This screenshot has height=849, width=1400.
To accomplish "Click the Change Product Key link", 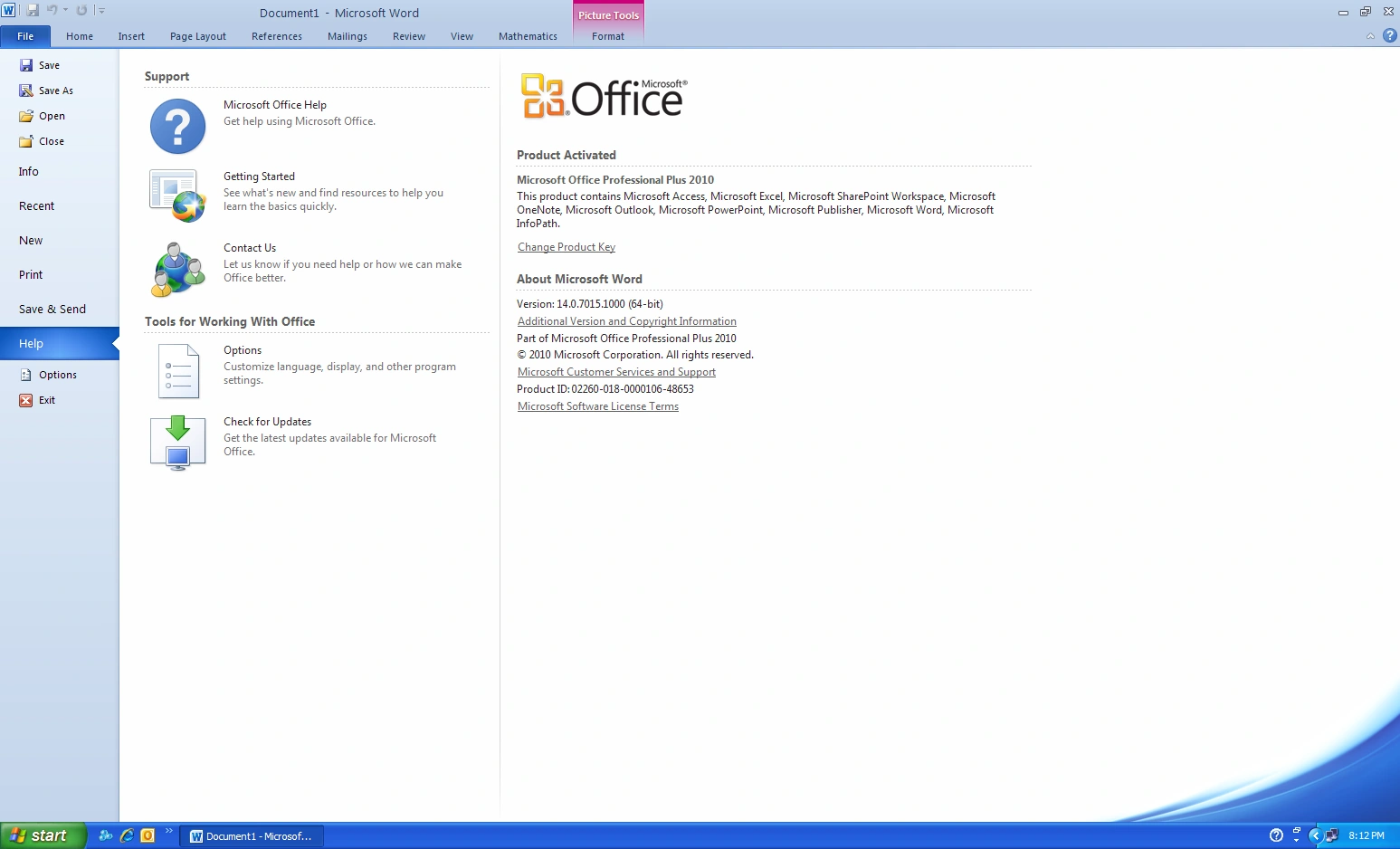I will 566,246.
